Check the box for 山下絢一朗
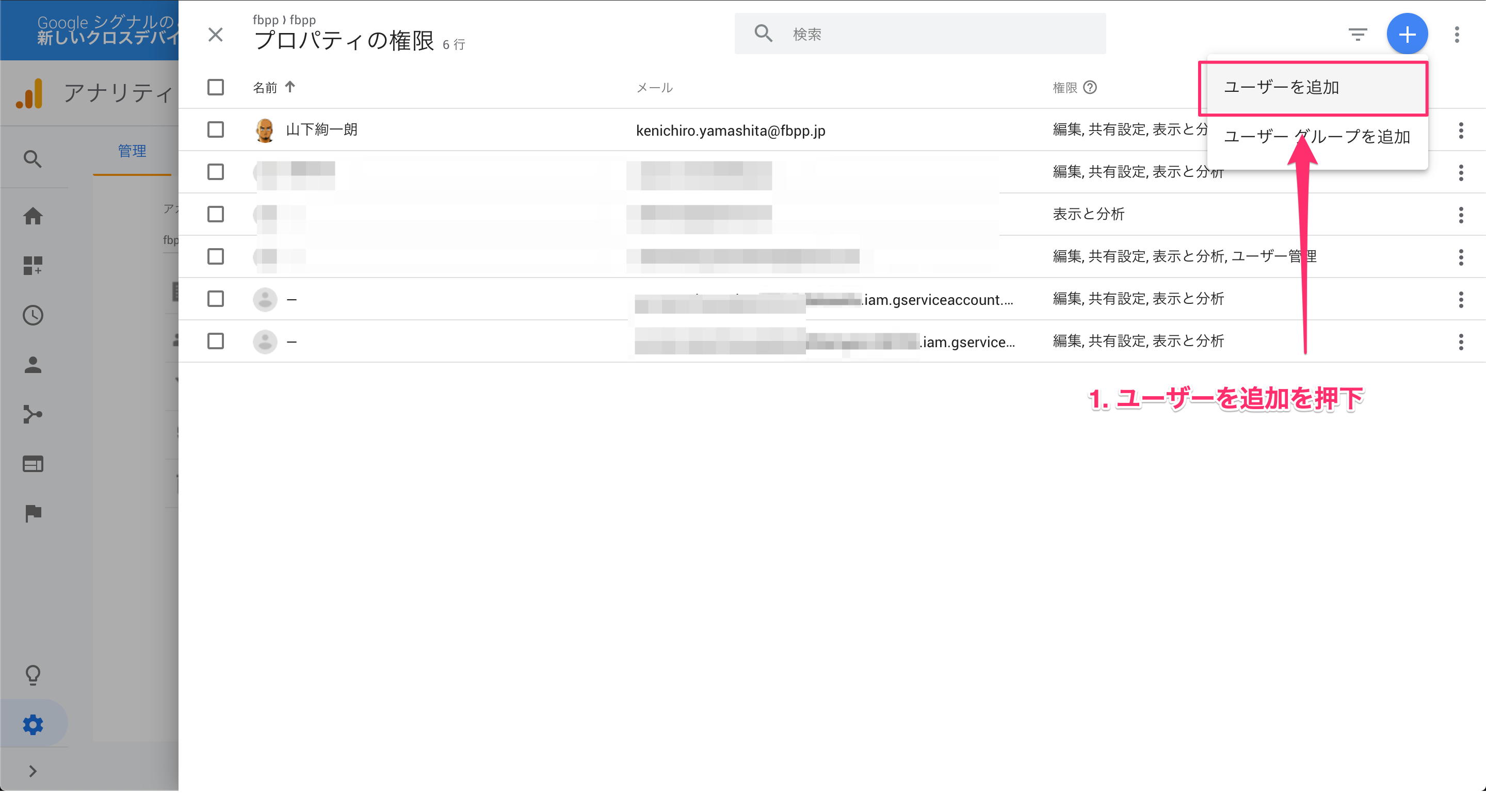This screenshot has width=1486, height=812. 215,129
